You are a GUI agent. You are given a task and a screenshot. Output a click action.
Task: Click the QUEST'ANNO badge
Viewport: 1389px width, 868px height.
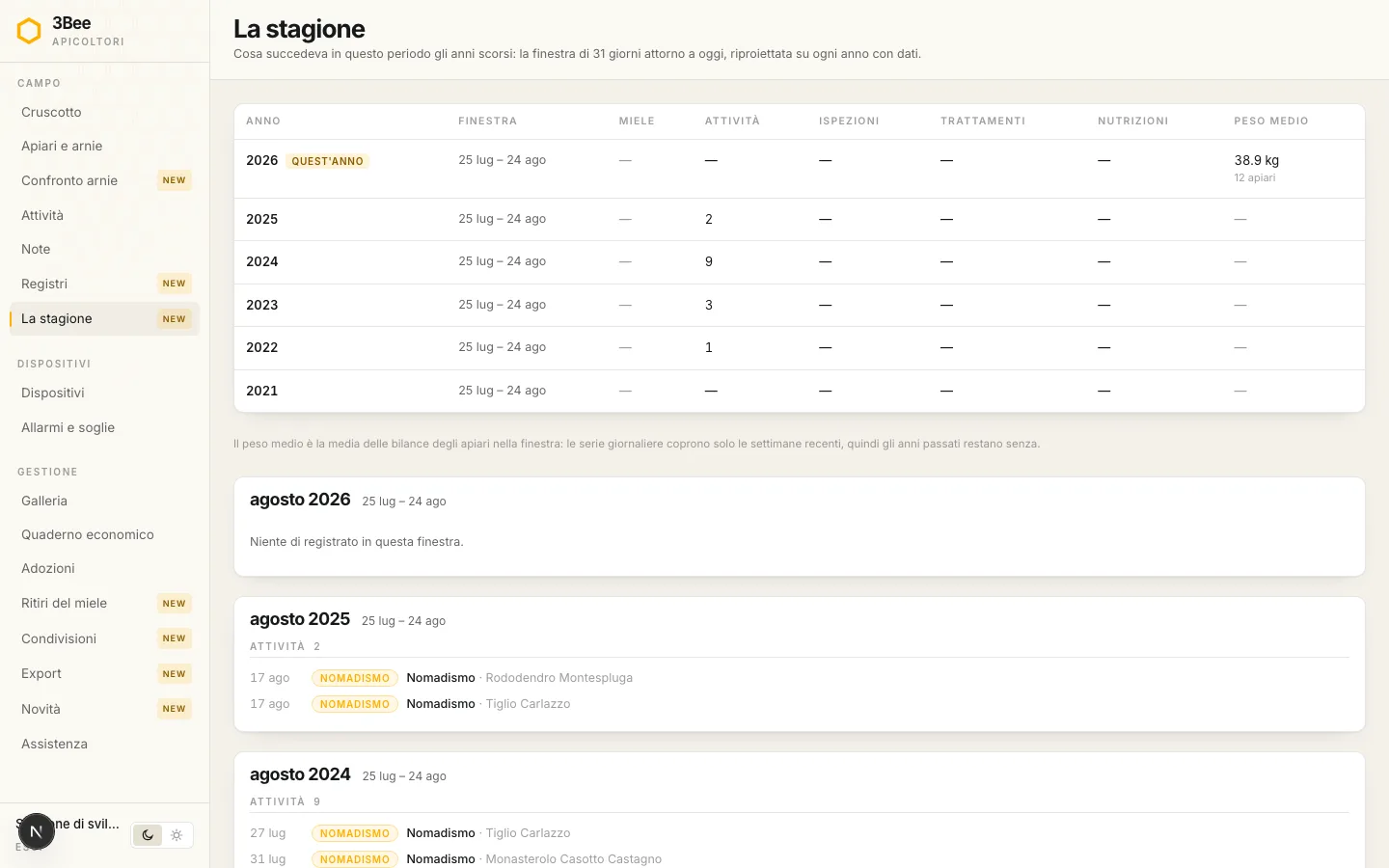coord(328,161)
